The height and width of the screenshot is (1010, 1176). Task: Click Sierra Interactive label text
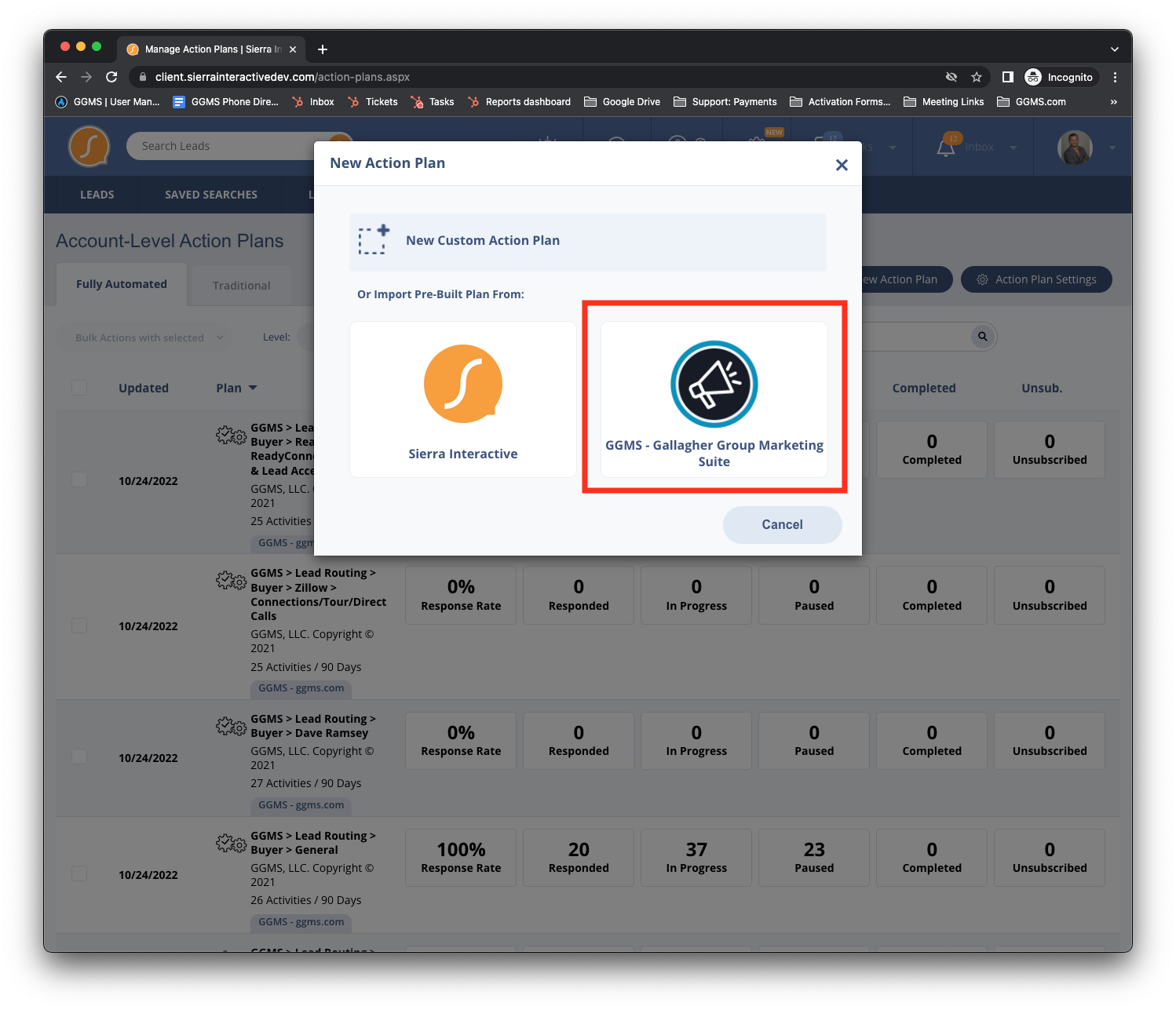coord(463,454)
